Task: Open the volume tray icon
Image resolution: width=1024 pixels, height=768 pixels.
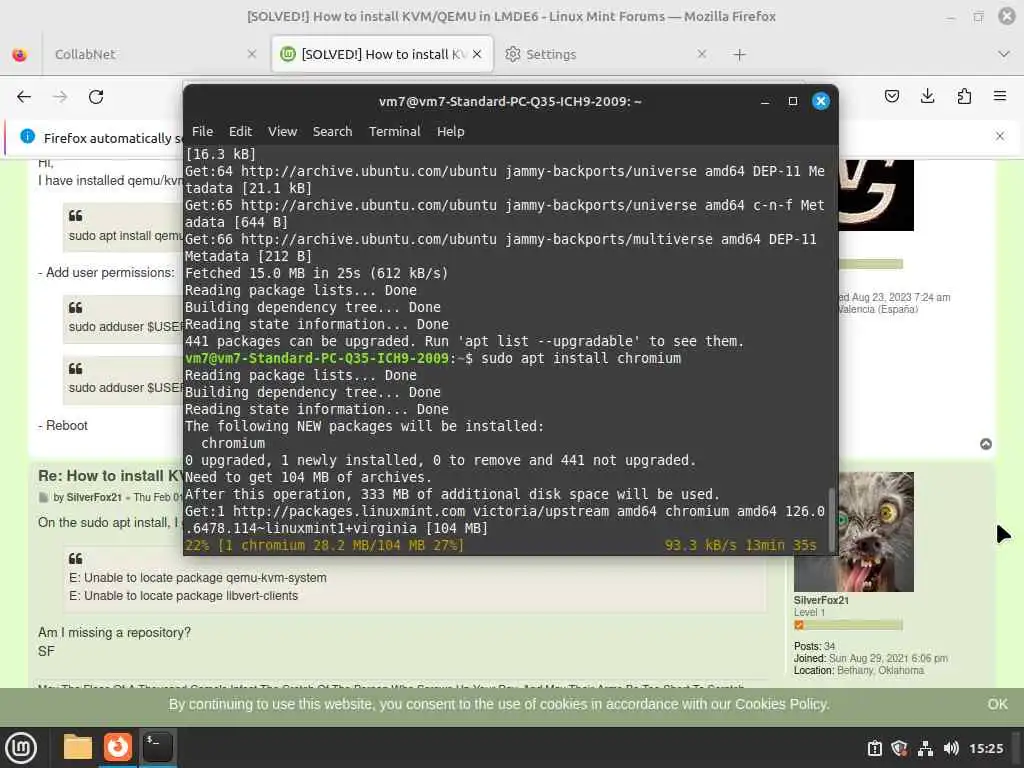Action: pyautogui.click(x=951, y=748)
